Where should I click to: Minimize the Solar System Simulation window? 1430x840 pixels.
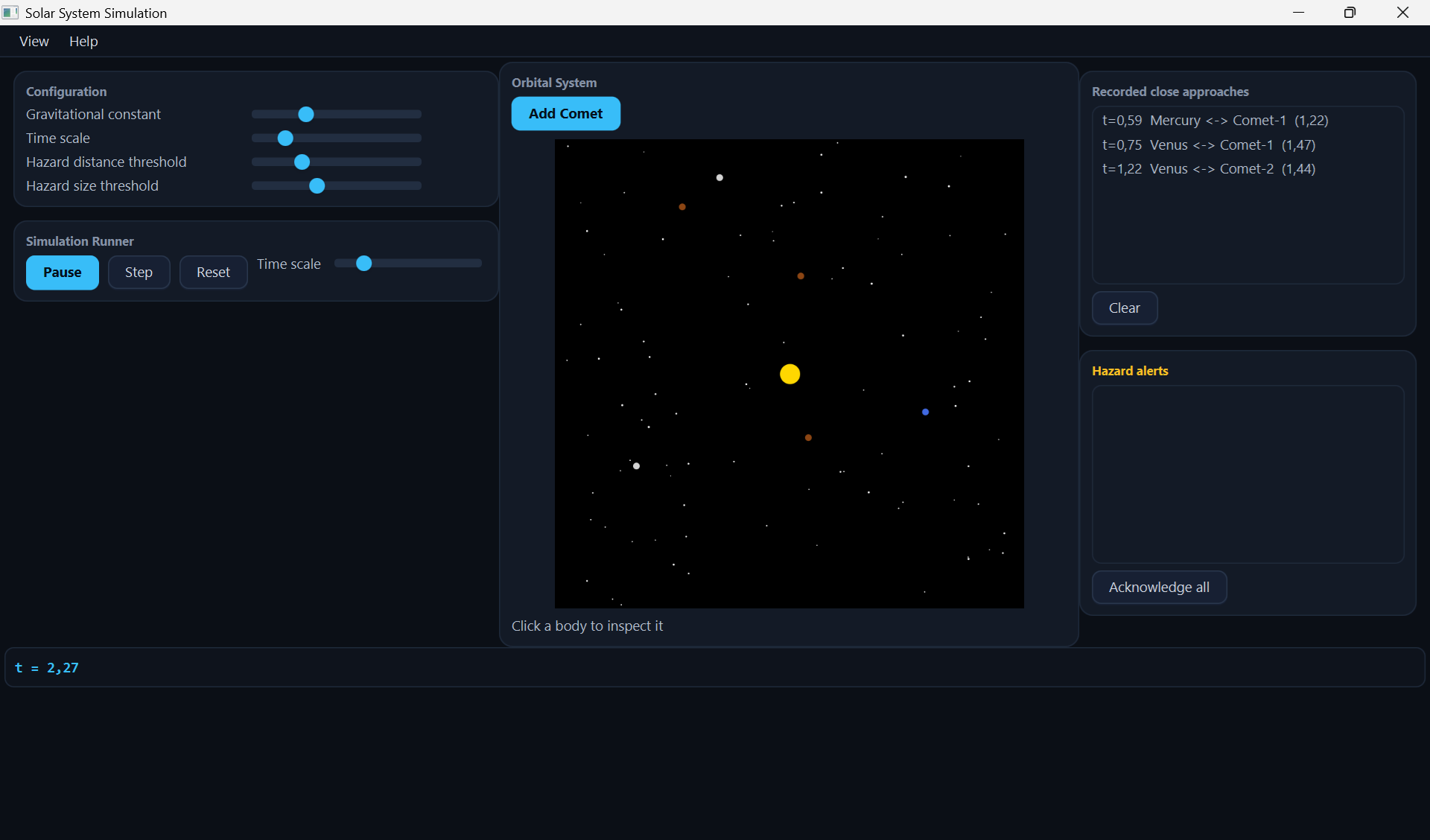(1299, 13)
